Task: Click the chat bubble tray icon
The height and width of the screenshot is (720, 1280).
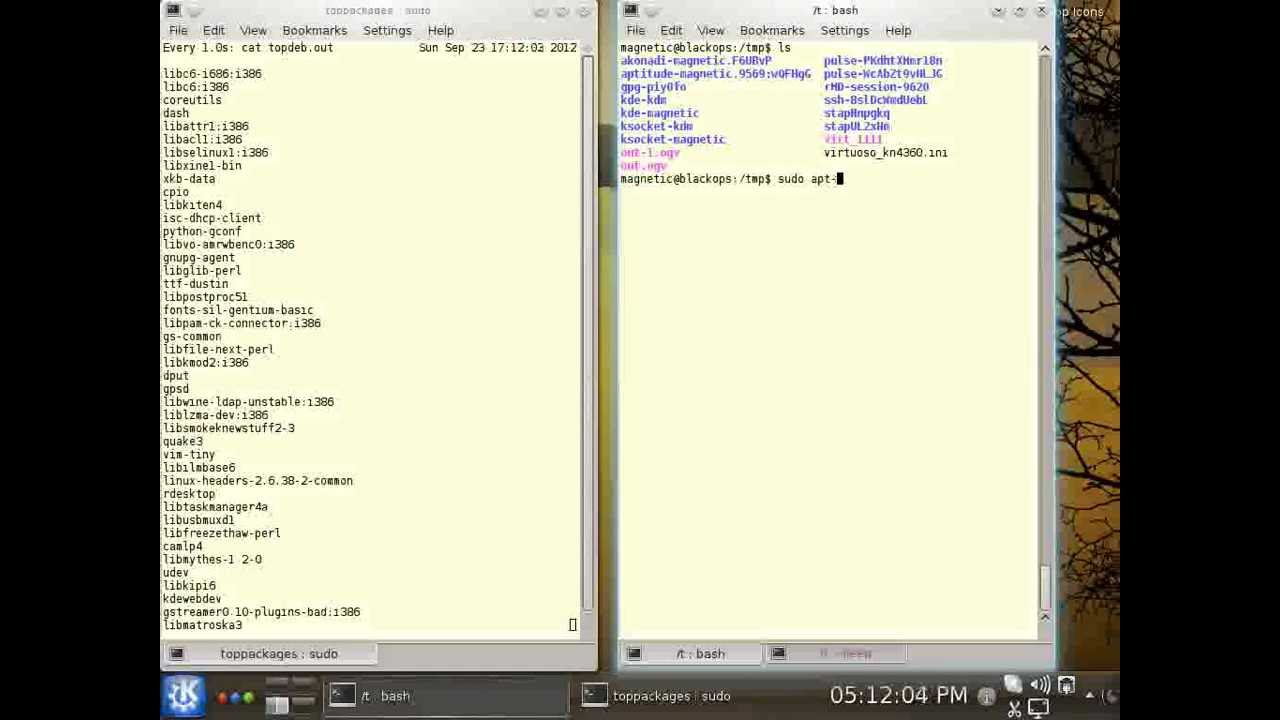Action: [x=1013, y=685]
